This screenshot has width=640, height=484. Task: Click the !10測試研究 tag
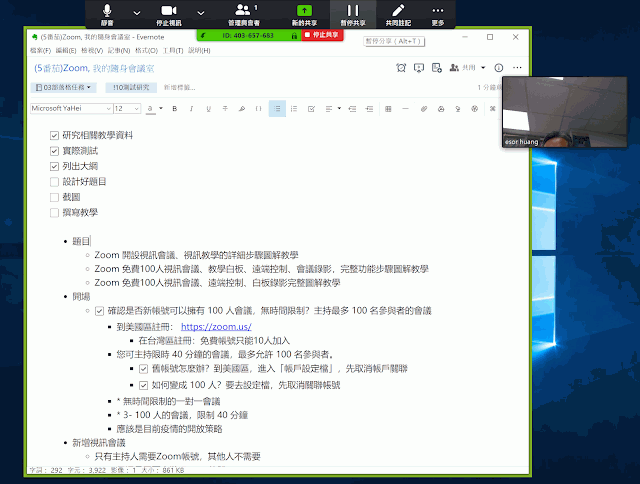[x=131, y=87]
